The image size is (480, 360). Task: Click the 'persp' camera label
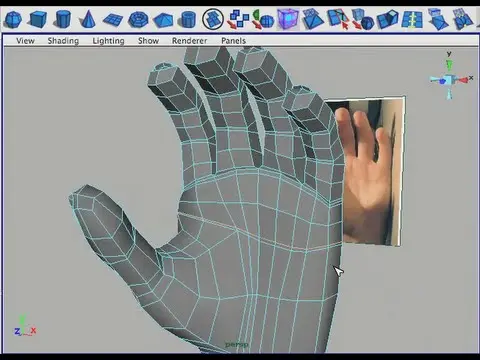[x=237, y=344]
